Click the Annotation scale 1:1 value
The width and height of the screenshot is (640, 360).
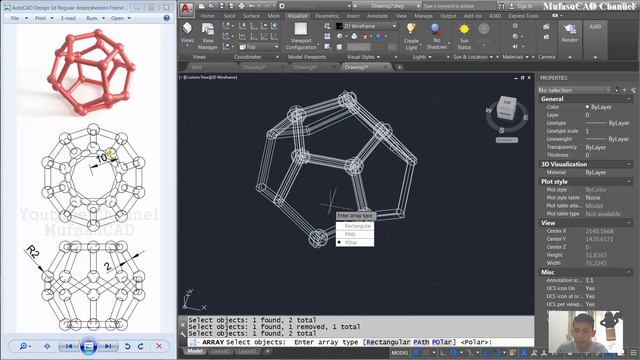click(x=589, y=280)
